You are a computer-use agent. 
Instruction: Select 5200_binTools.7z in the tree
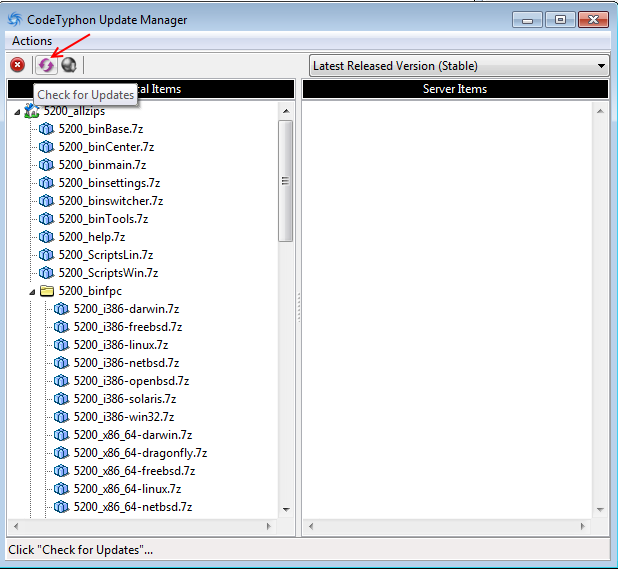[103, 219]
